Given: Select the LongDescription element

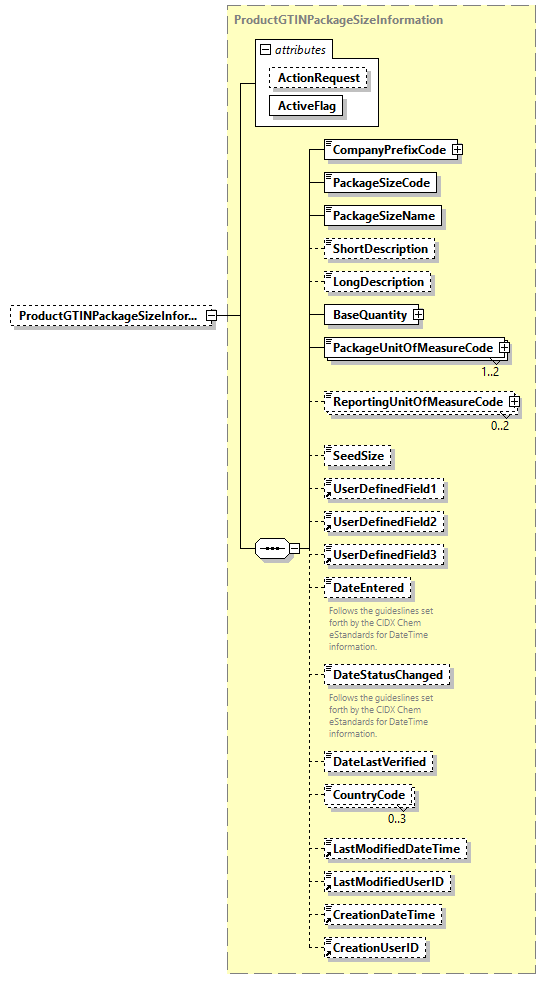Looking at the screenshot, I should click(378, 282).
